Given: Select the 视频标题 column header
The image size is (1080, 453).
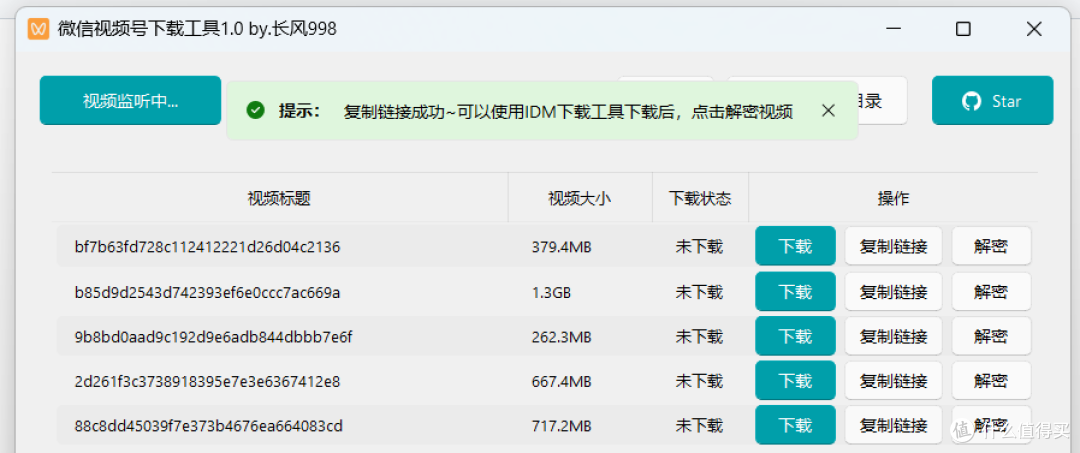Looking at the screenshot, I should [279, 198].
